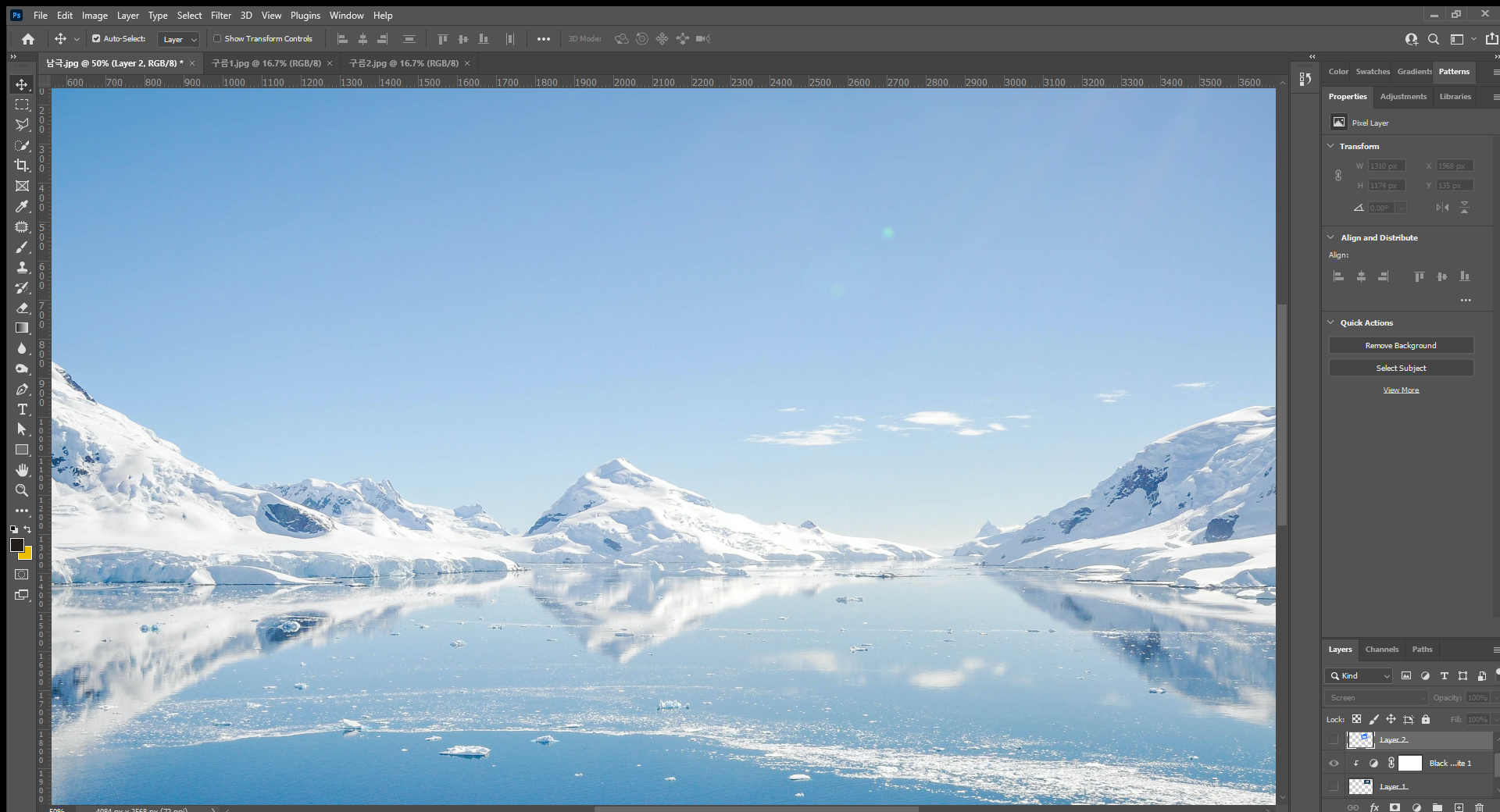Click the Select Subject button
The height and width of the screenshot is (812, 1500).
1401,368
